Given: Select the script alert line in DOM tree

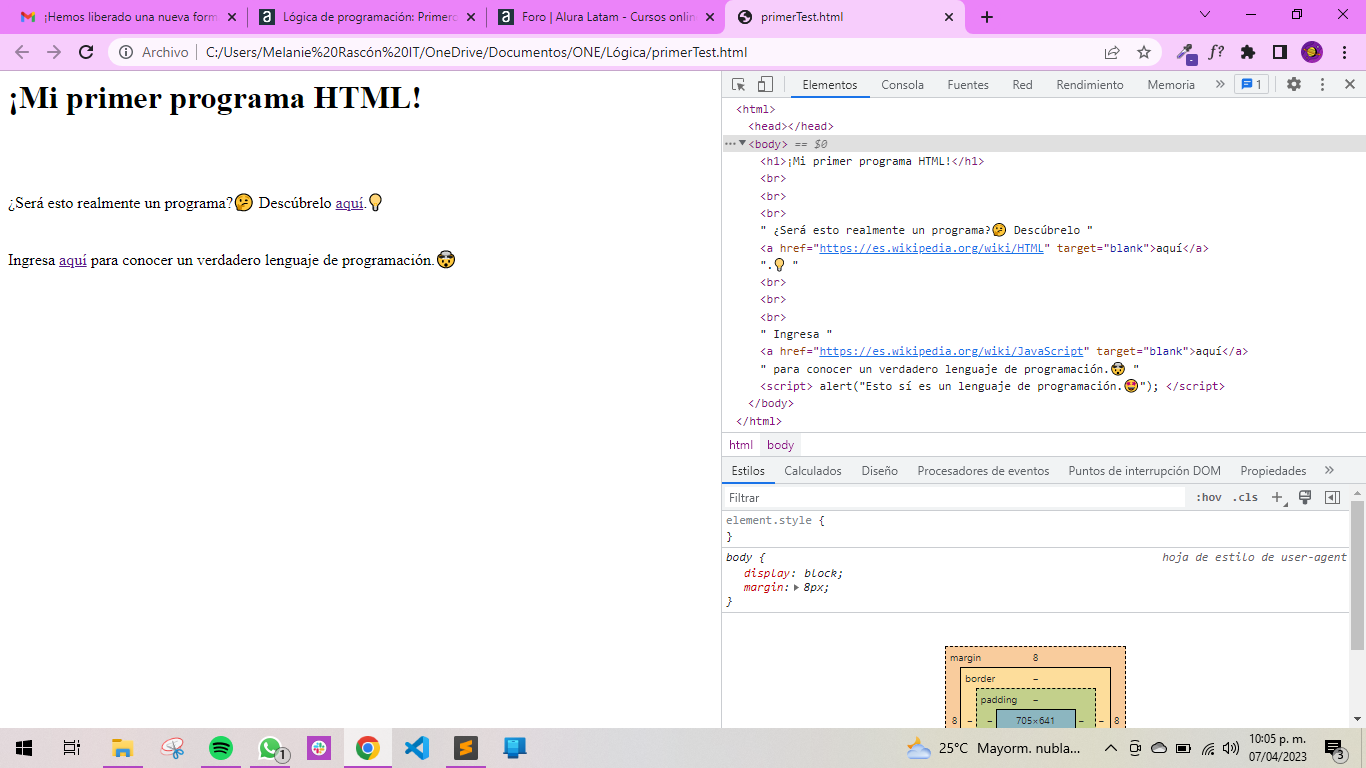Looking at the screenshot, I should pos(992,386).
